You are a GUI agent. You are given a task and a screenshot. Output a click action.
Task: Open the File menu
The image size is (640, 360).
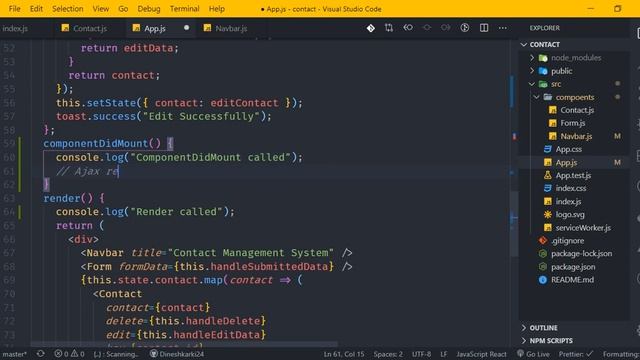click(x=14, y=9)
